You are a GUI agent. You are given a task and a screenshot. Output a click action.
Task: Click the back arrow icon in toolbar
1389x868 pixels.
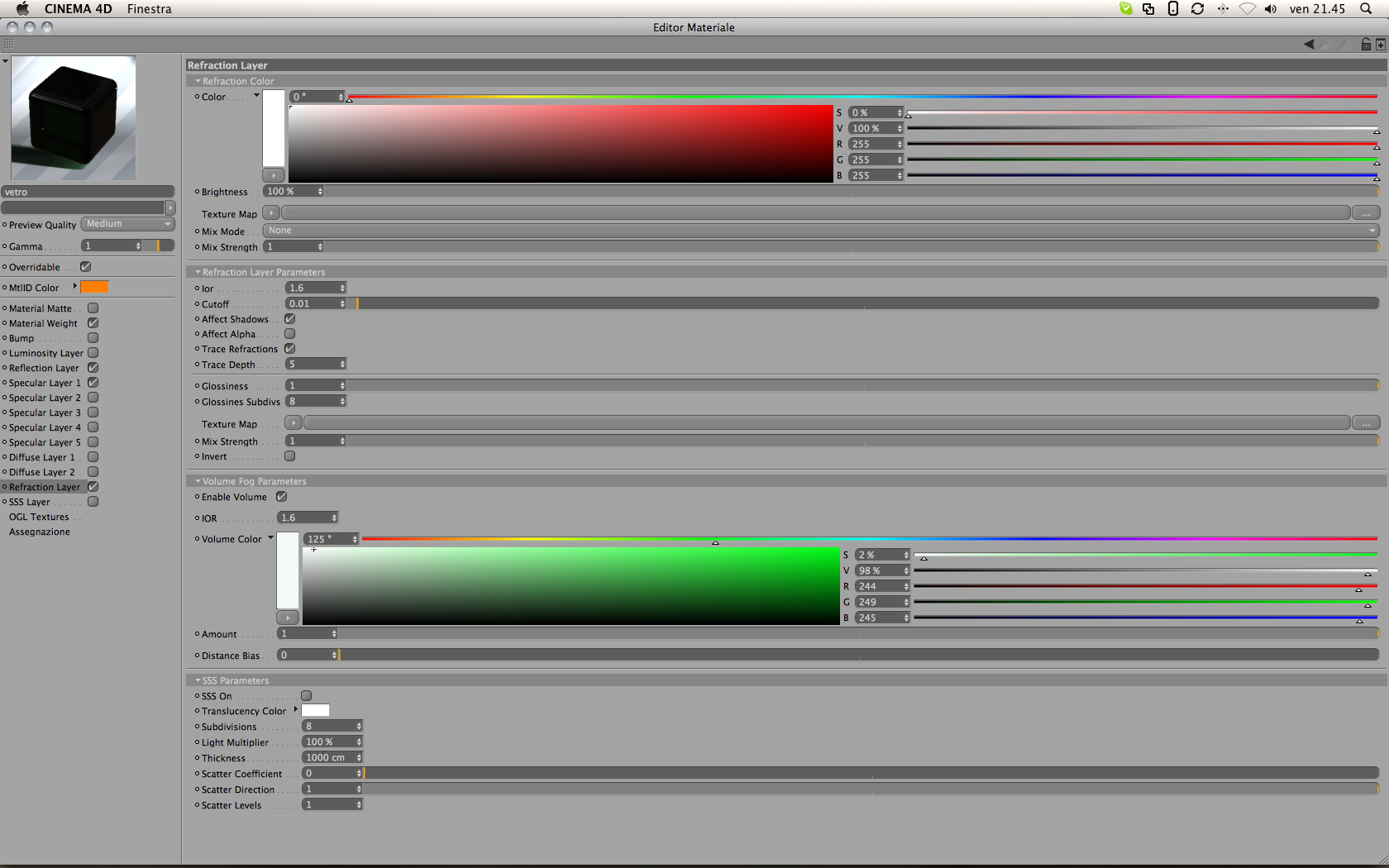(1309, 45)
